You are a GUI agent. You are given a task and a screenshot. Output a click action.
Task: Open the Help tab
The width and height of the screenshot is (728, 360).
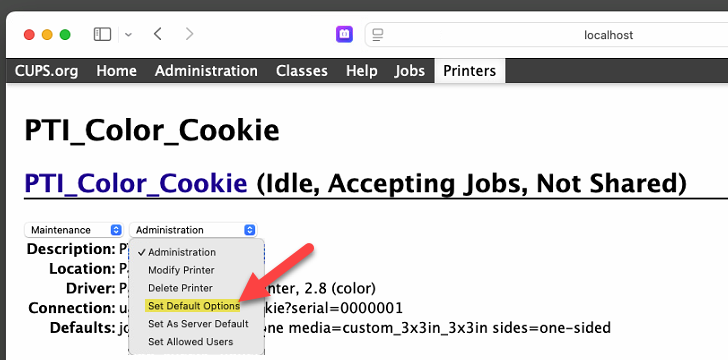[x=361, y=71]
